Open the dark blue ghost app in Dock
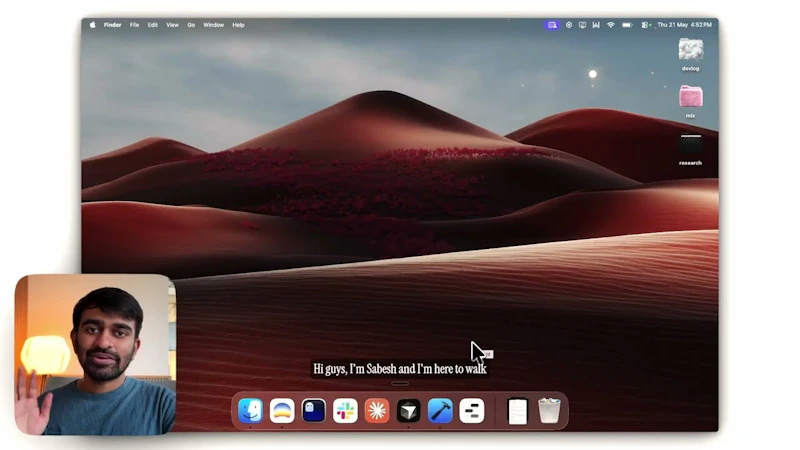 [x=314, y=411]
